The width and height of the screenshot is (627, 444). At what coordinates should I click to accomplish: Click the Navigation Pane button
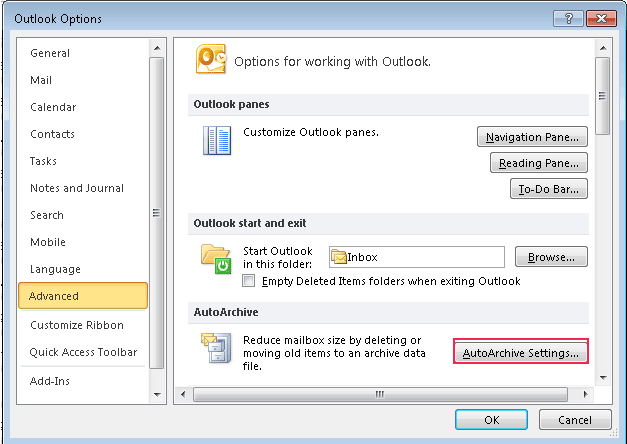[x=532, y=137]
